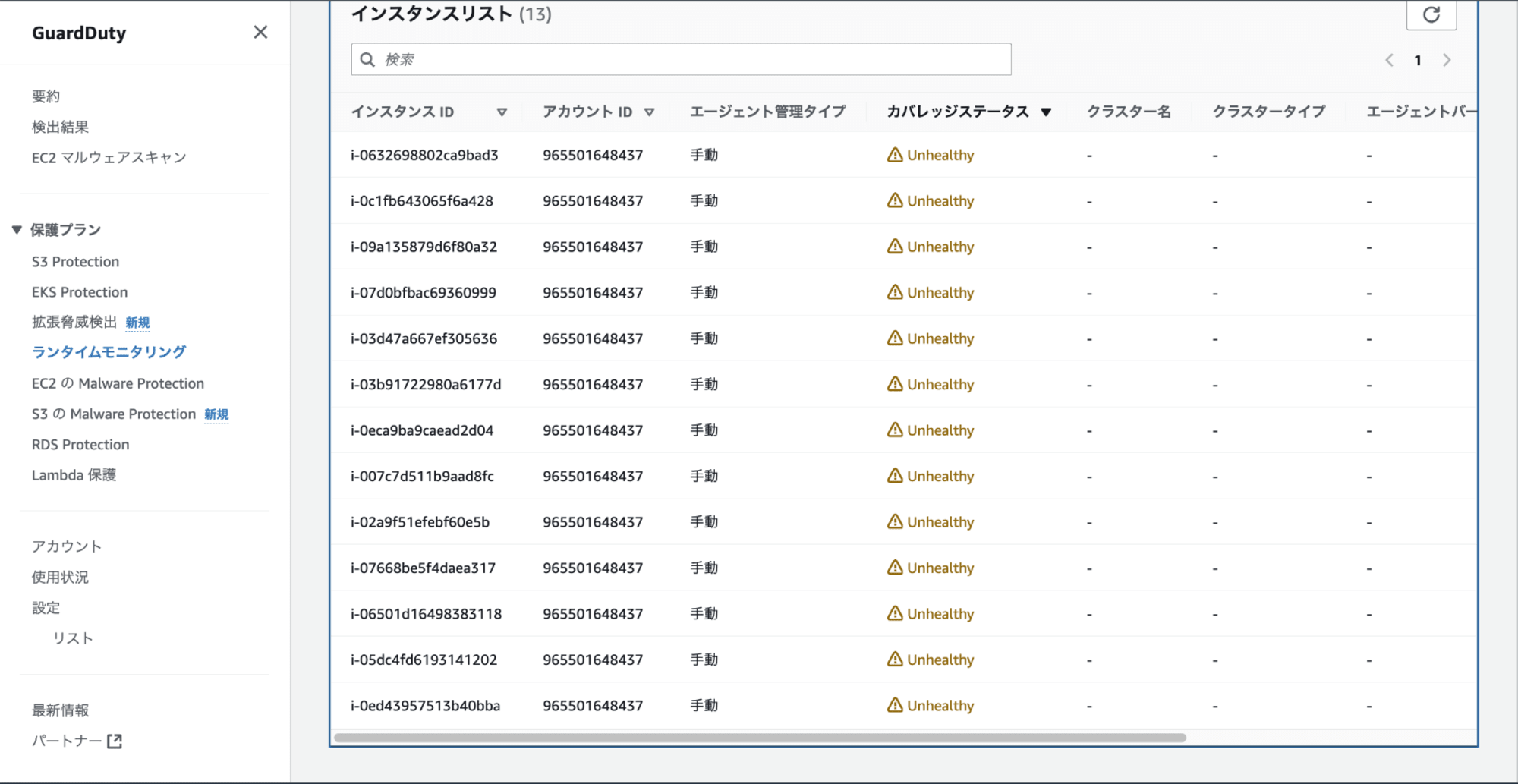The height and width of the screenshot is (784, 1518).
Task: Click warning icon for i-0ed43957513b40bba
Action: click(x=895, y=705)
